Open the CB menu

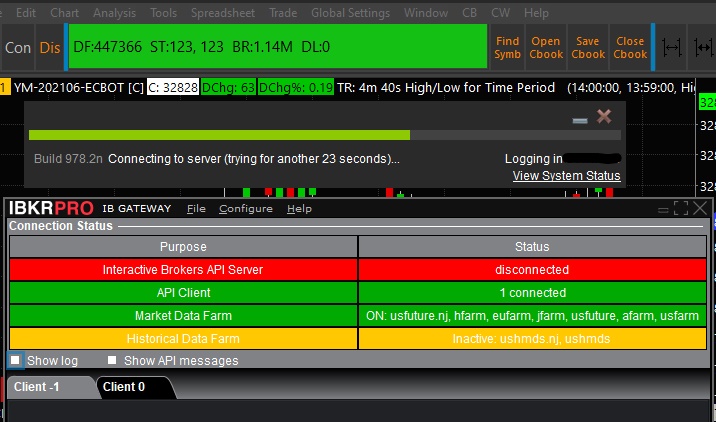point(469,13)
